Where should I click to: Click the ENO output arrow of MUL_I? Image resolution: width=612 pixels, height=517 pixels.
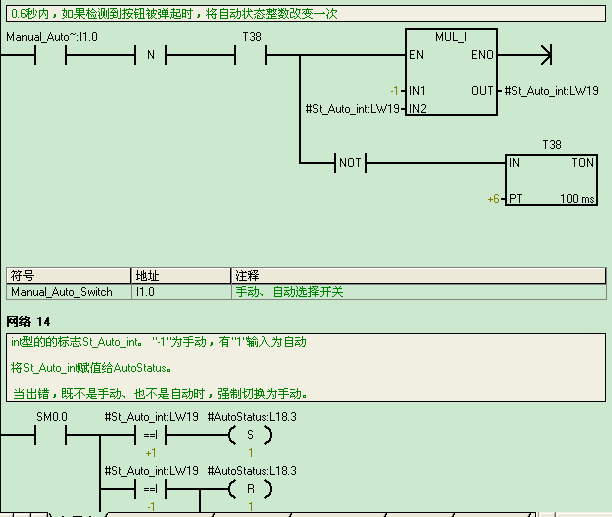[546, 55]
